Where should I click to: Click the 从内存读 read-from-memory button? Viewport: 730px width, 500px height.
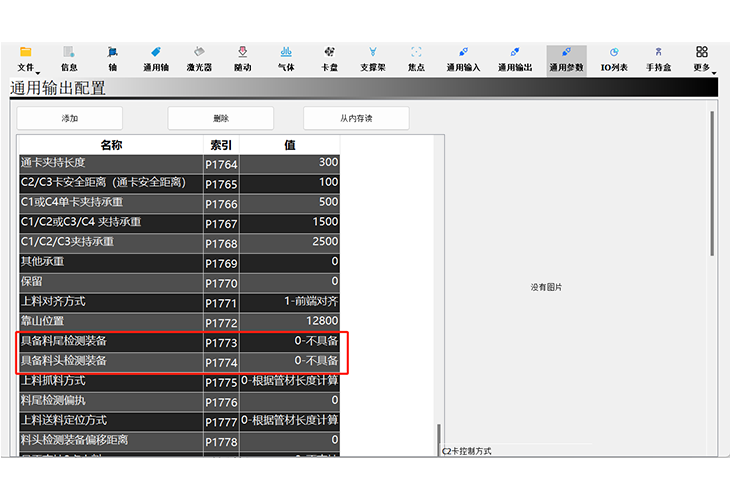(356, 118)
